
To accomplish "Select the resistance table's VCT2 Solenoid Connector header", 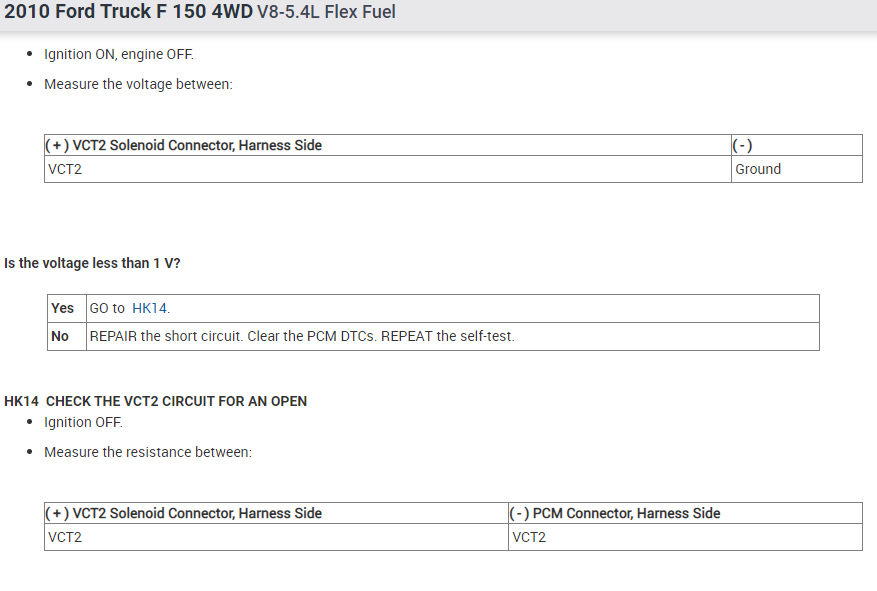I will [184, 513].
